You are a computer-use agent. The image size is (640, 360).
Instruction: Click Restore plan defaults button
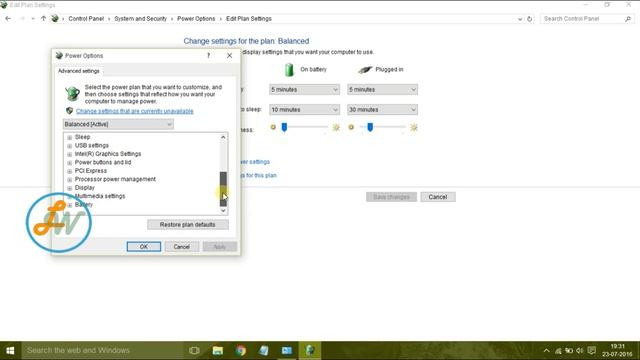coord(188,224)
